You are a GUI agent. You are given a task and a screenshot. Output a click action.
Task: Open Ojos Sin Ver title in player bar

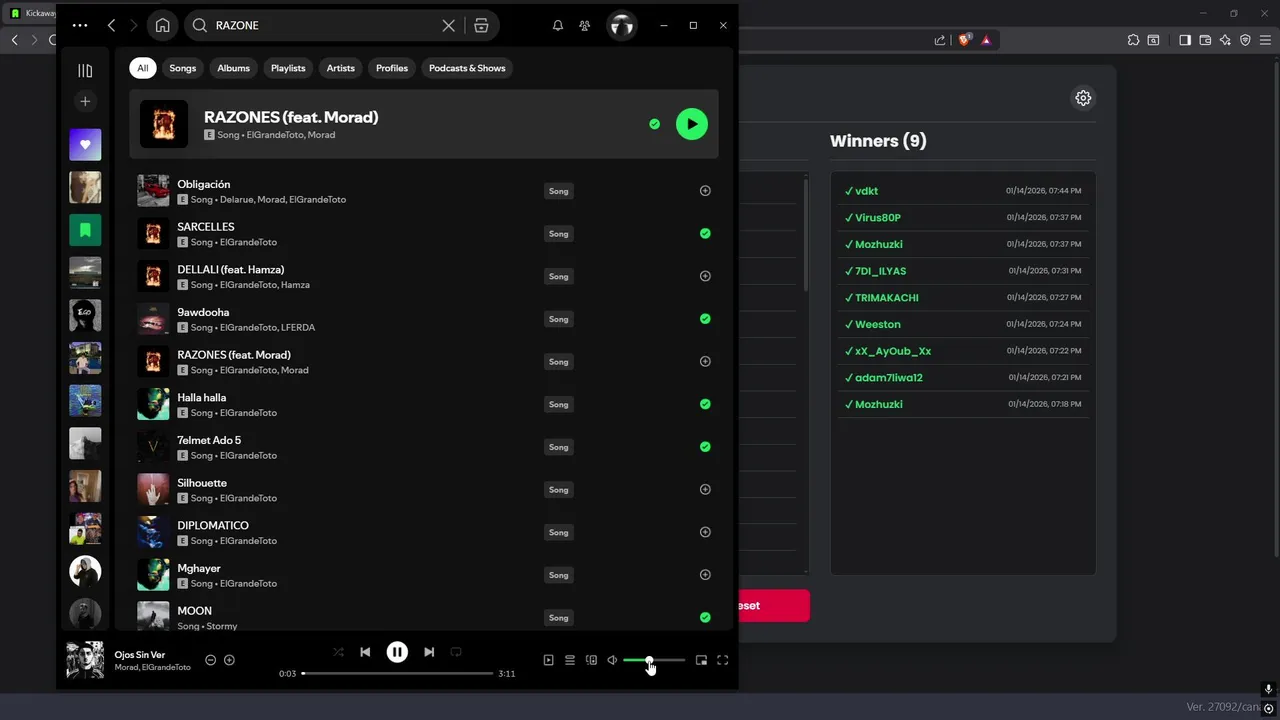coord(140,655)
